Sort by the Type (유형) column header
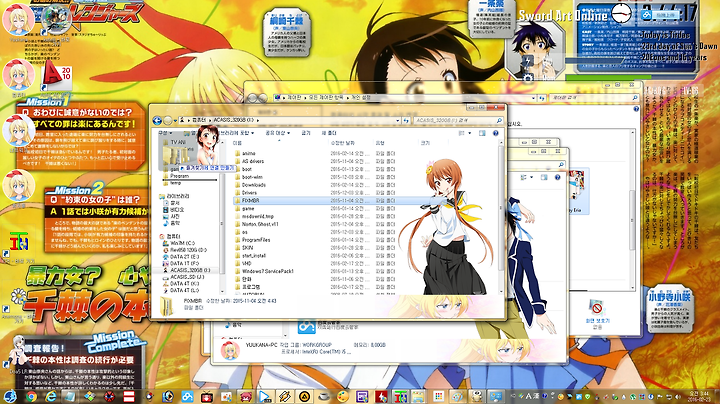The image size is (720, 404). point(380,143)
